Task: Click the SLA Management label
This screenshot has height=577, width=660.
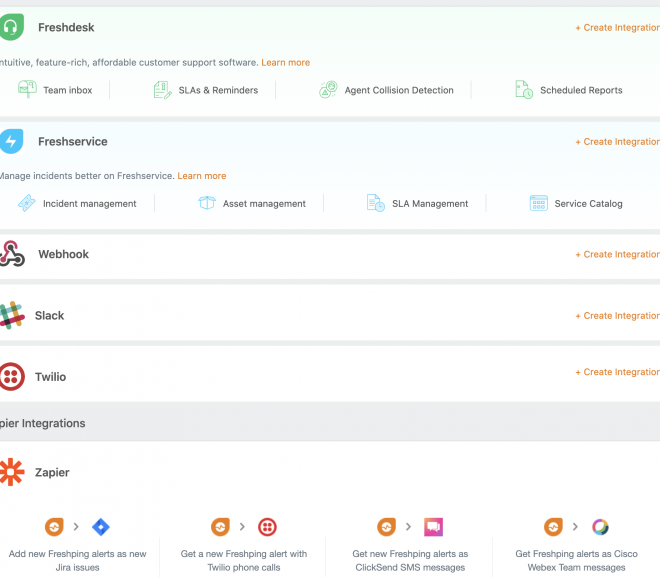Action: click(430, 204)
